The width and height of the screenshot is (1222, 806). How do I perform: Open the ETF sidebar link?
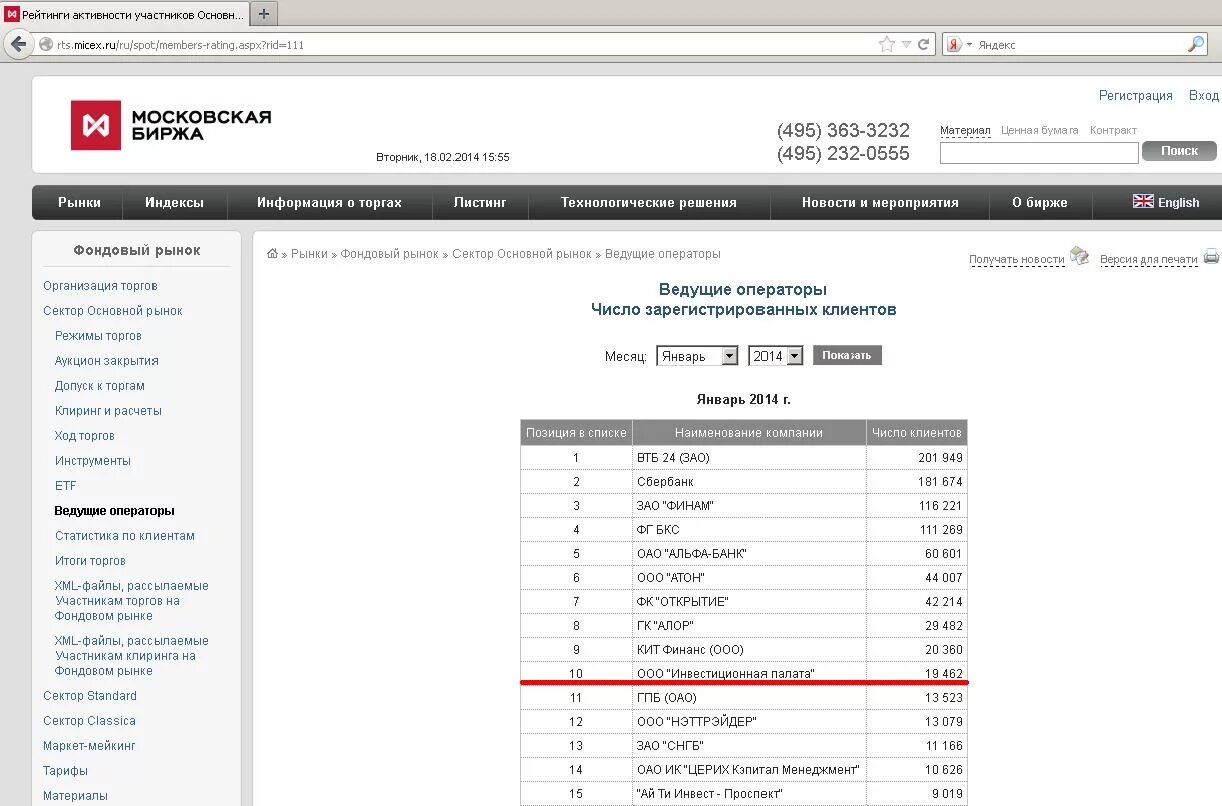[66, 486]
